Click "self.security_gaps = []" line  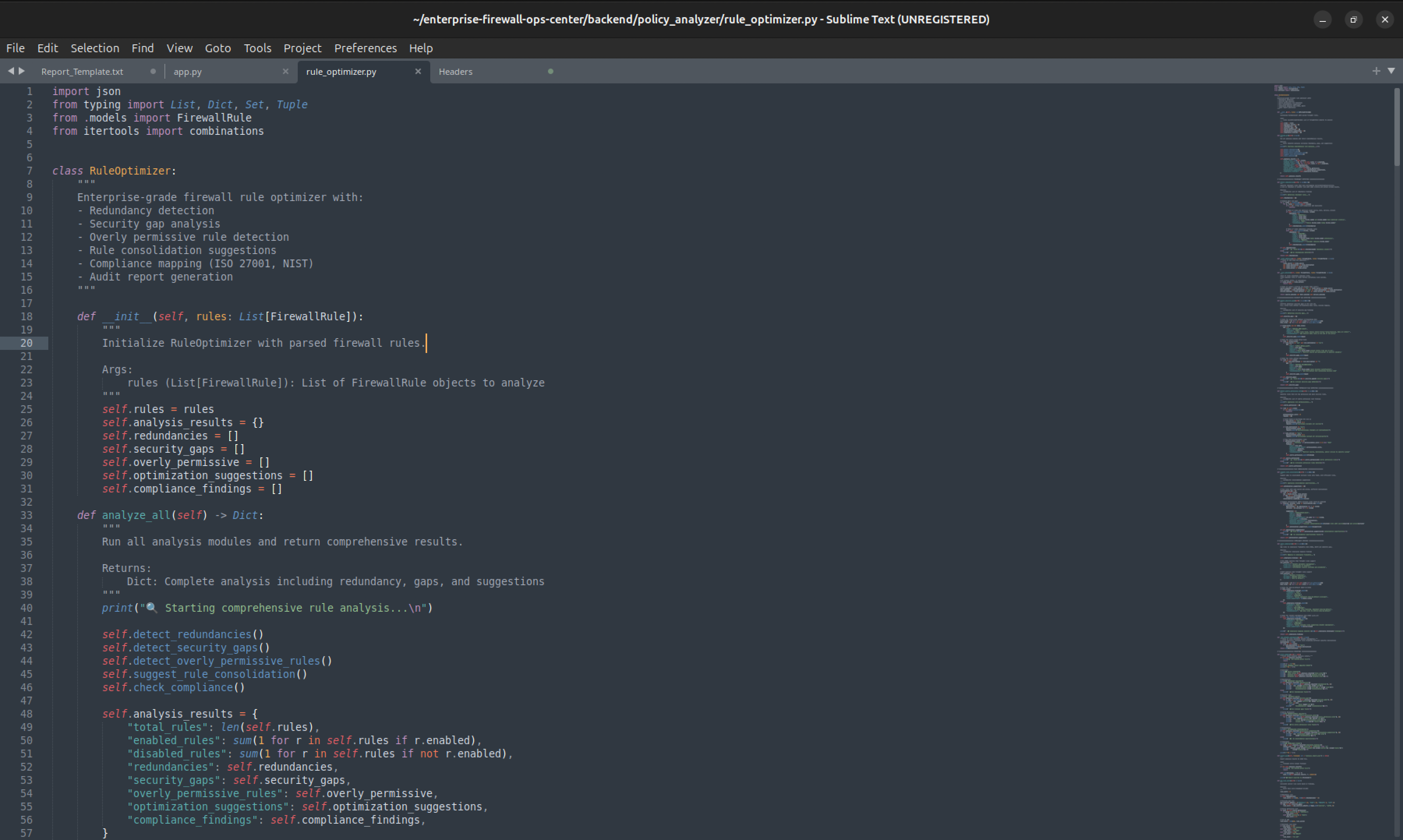click(x=173, y=449)
